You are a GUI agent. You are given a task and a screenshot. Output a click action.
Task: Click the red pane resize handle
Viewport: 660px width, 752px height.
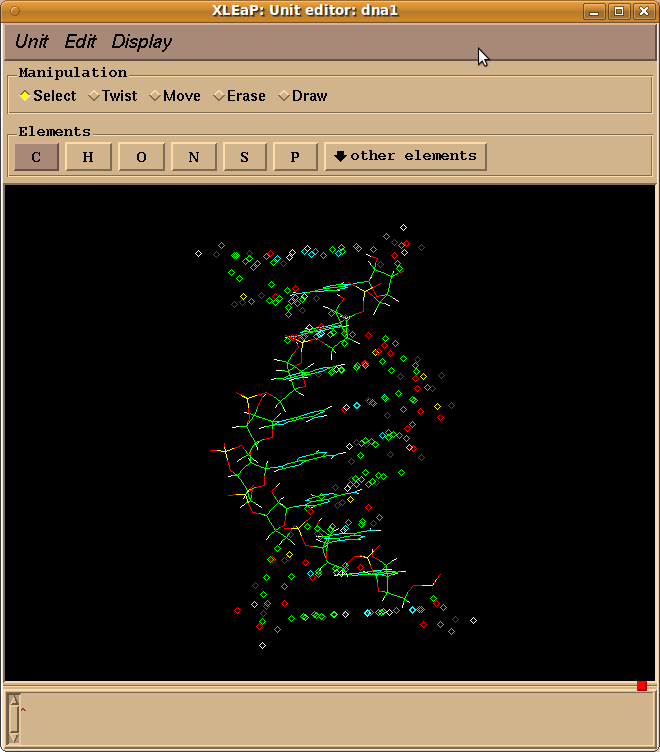pos(642,685)
